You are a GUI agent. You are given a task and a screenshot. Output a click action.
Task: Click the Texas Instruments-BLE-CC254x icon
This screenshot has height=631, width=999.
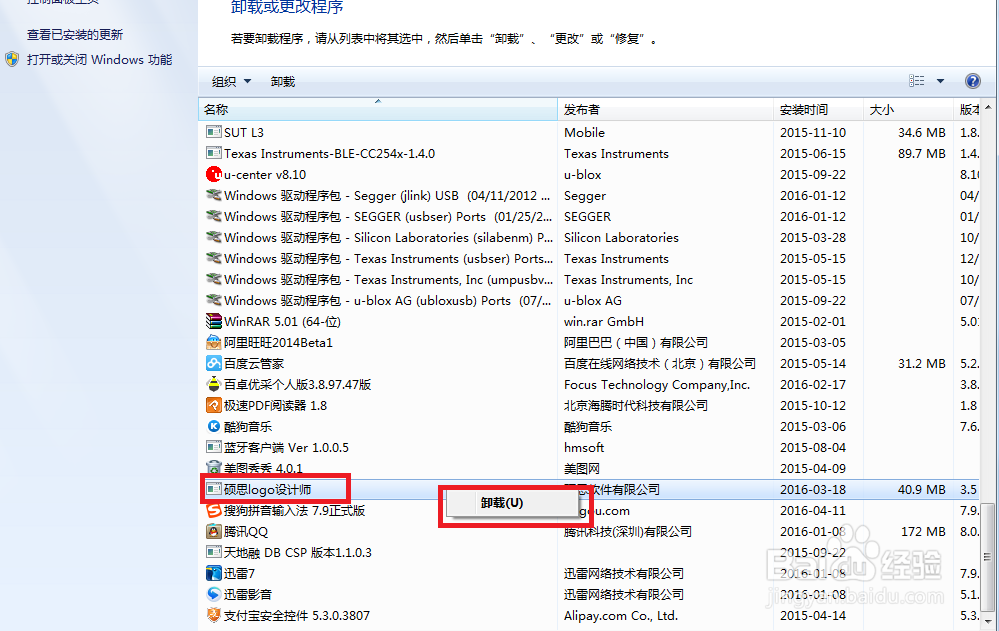click(x=213, y=154)
